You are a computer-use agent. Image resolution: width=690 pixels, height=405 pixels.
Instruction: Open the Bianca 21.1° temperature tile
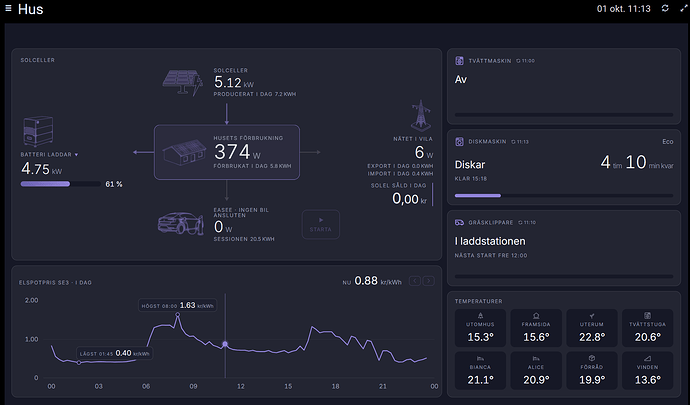click(x=480, y=371)
